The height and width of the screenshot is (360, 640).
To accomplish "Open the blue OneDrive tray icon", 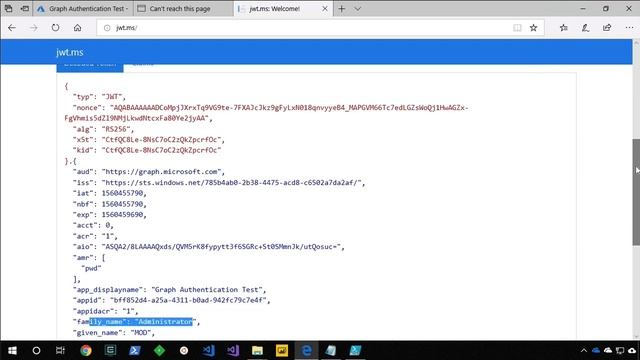I will [596, 350].
